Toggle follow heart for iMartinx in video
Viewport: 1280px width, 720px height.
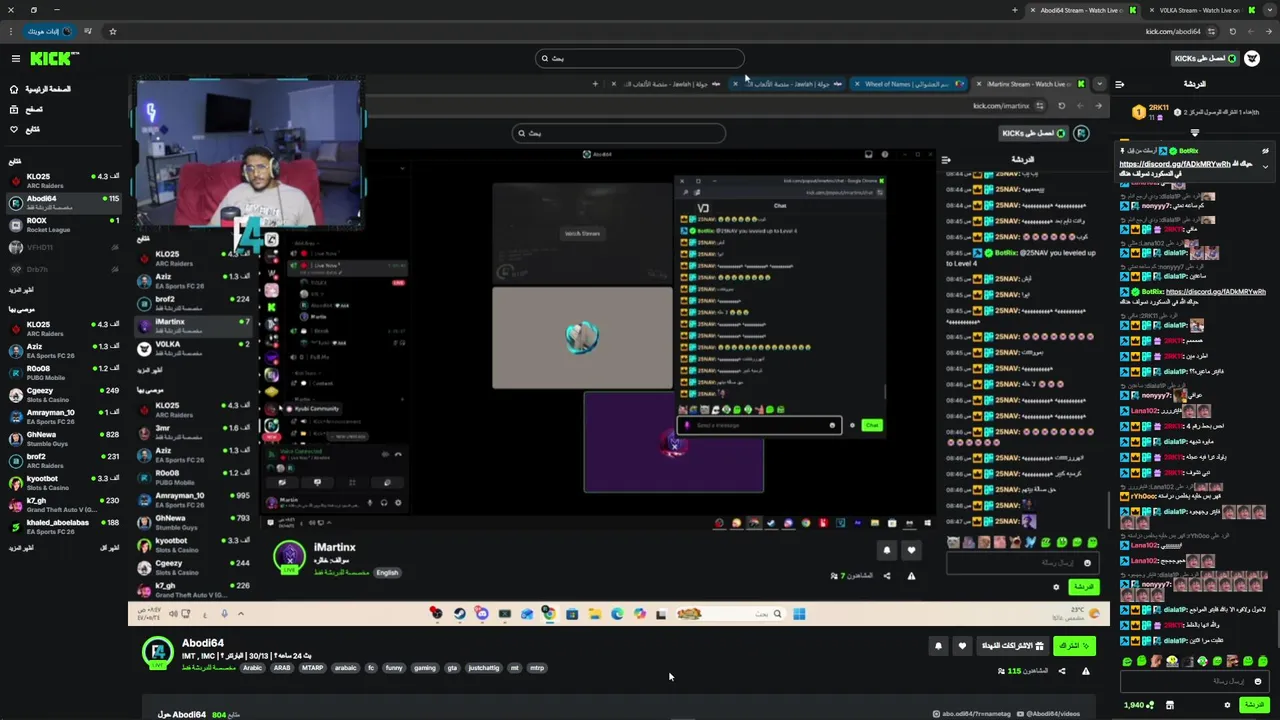coord(911,550)
